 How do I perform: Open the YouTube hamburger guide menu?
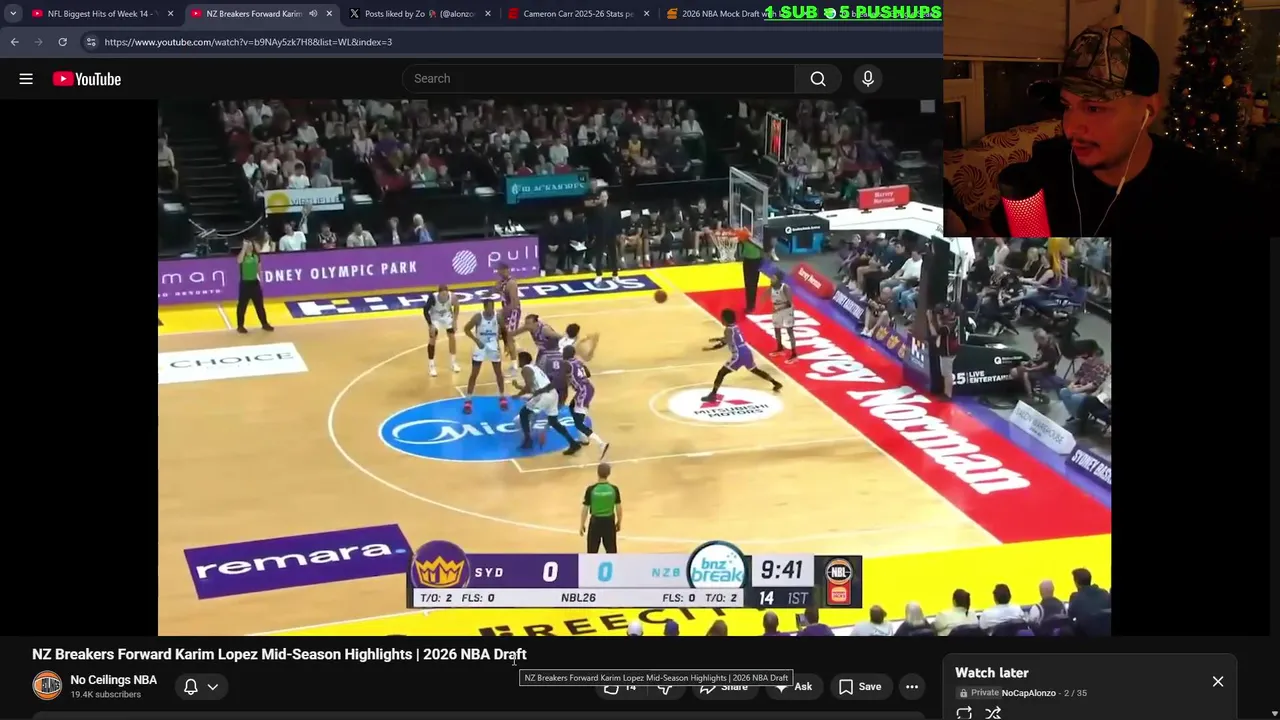pos(26,79)
